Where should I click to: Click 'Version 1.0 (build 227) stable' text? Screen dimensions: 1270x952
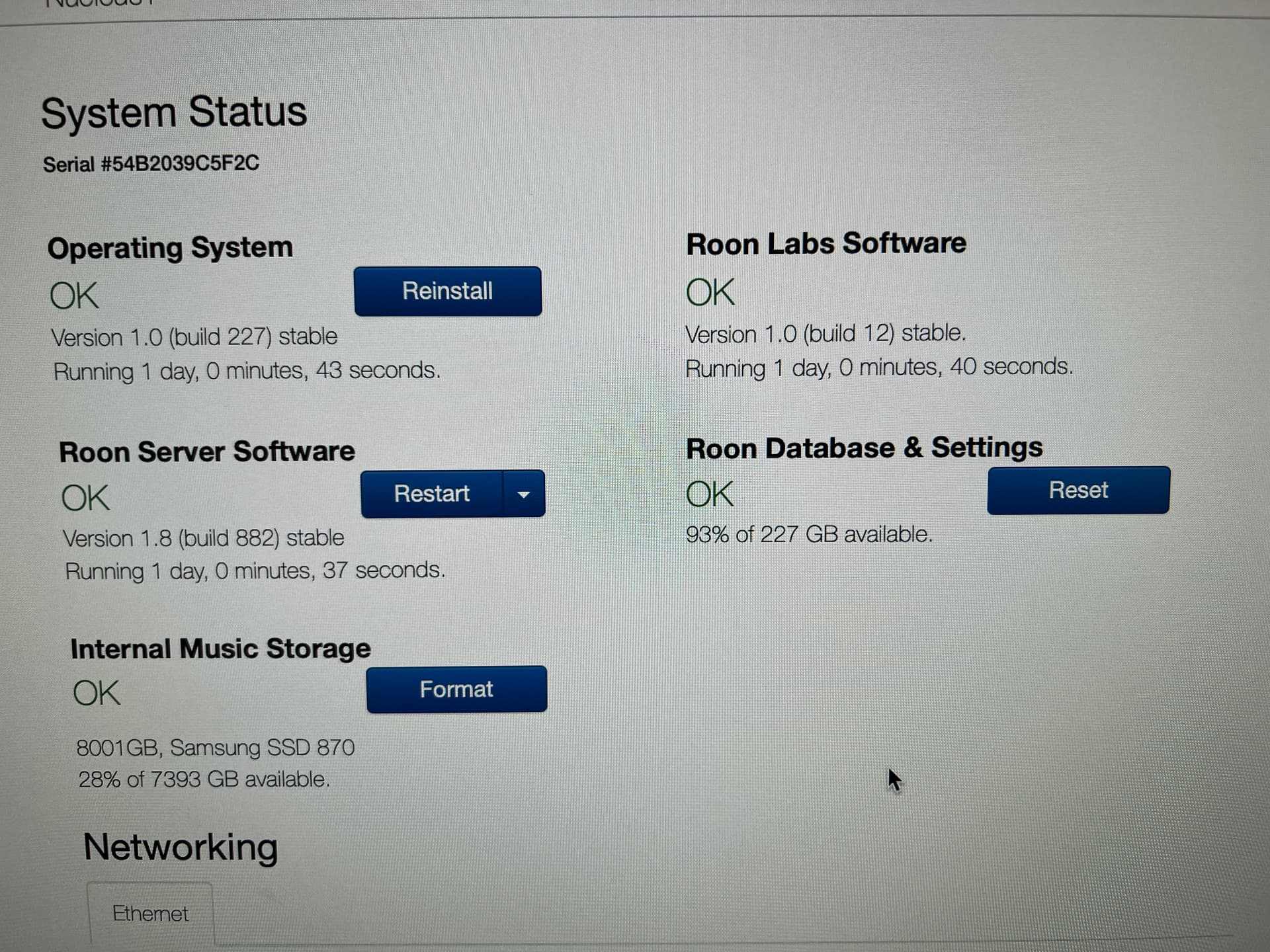click(194, 337)
